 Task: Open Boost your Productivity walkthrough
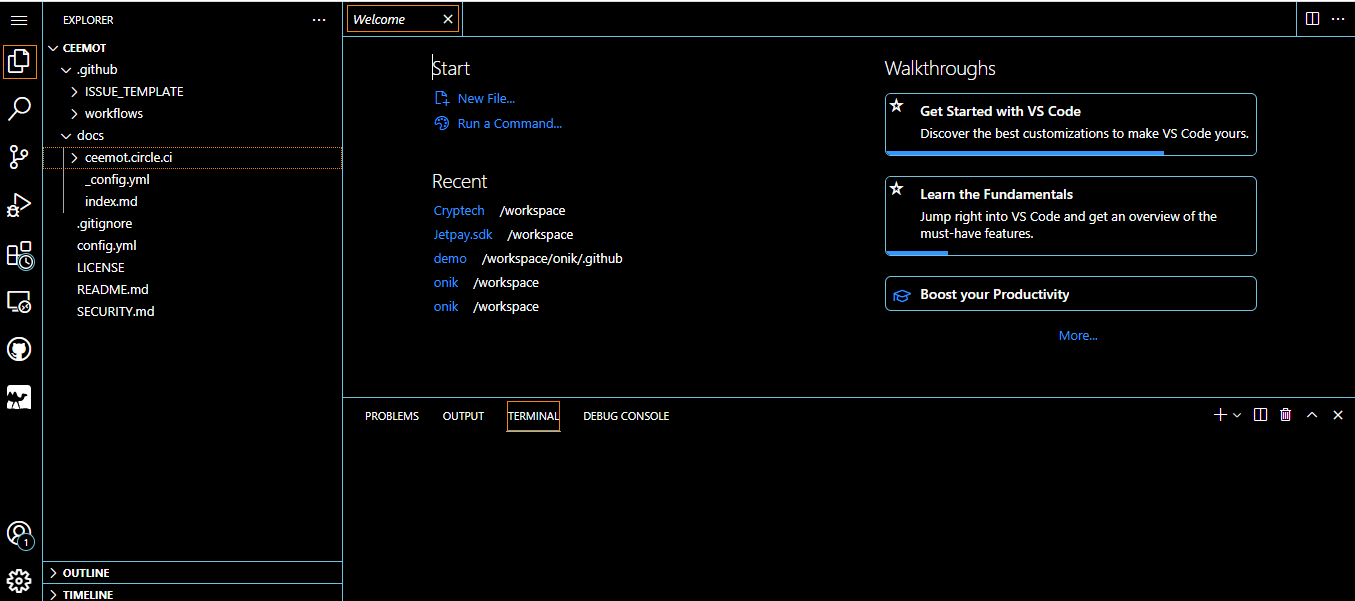[1071, 294]
